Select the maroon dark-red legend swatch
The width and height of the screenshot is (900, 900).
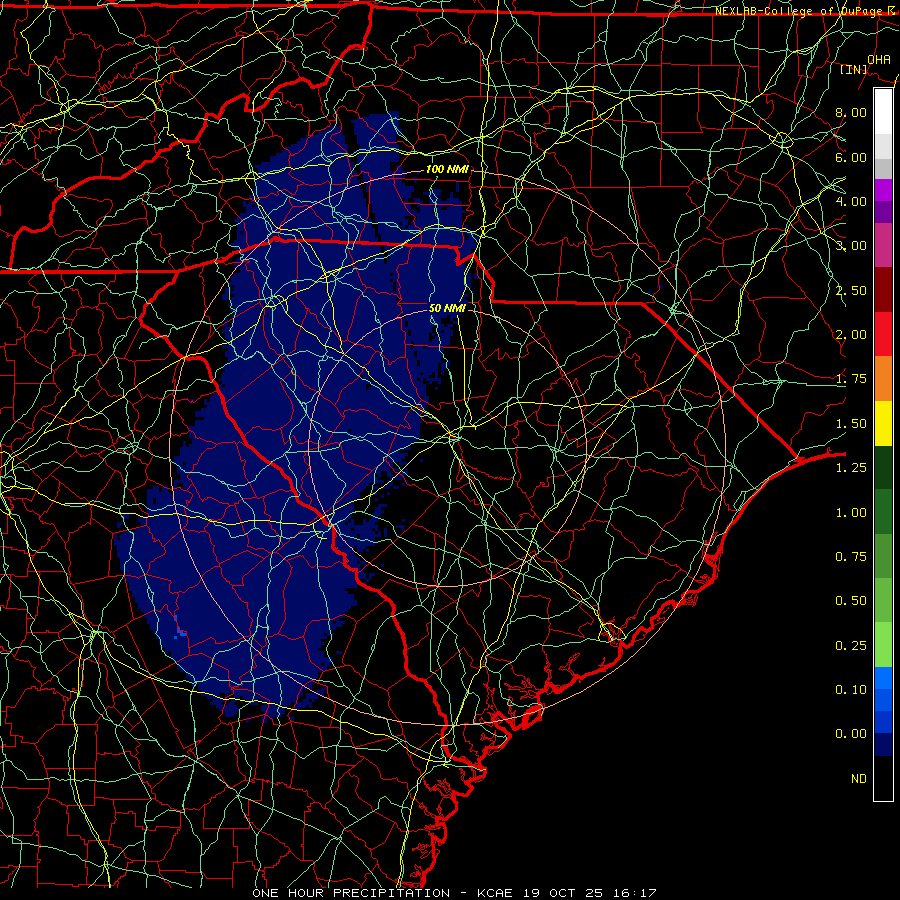(x=883, y=290)
